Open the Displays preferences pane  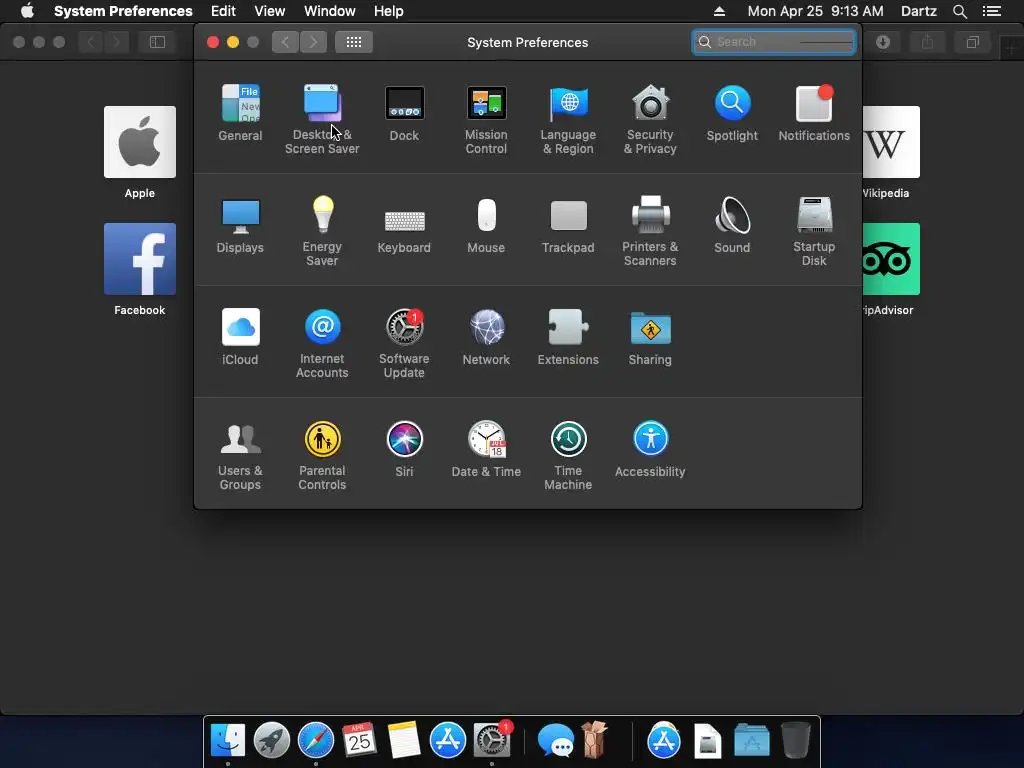[240, 225]
